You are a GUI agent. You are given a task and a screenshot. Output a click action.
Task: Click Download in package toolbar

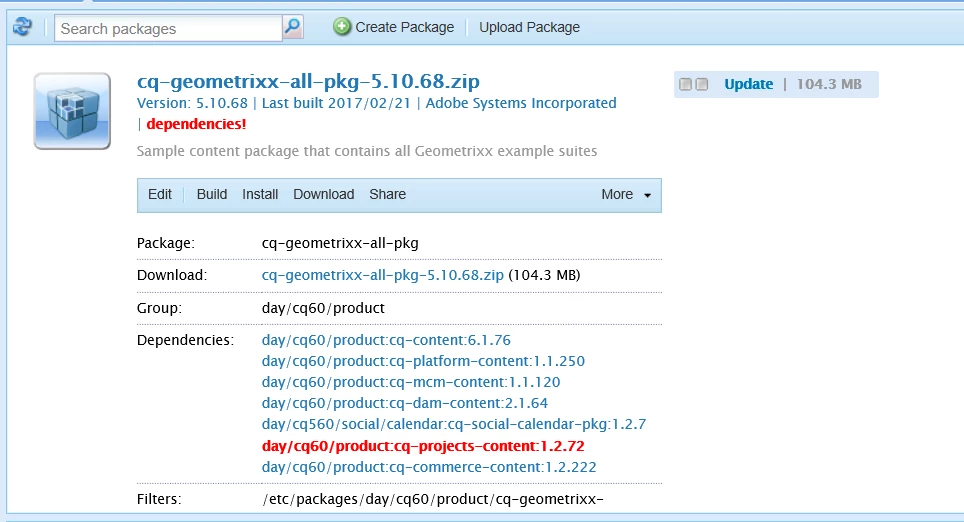tap(323, 194)
